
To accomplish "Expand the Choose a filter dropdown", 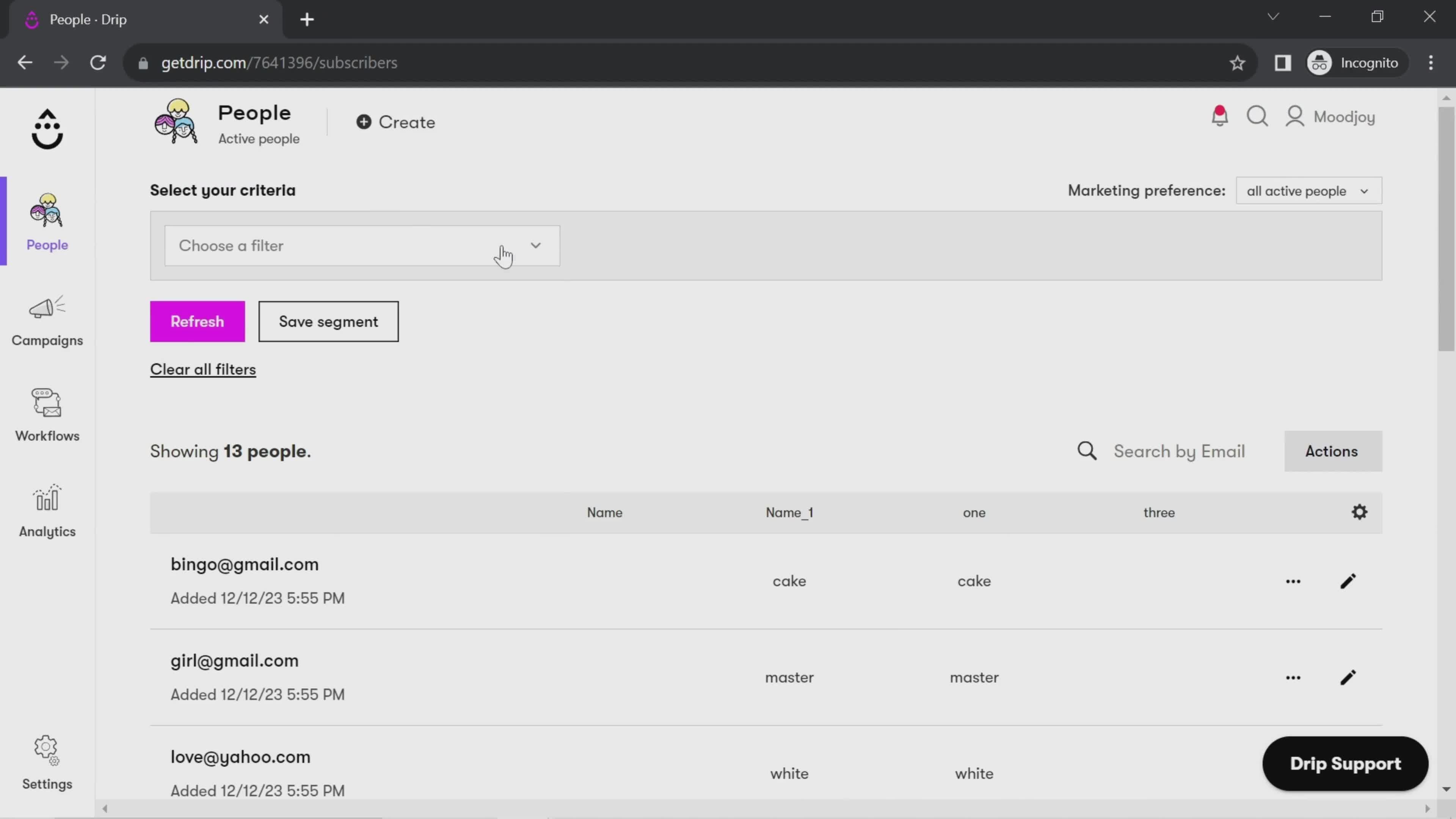I will (x=362, y=245).
